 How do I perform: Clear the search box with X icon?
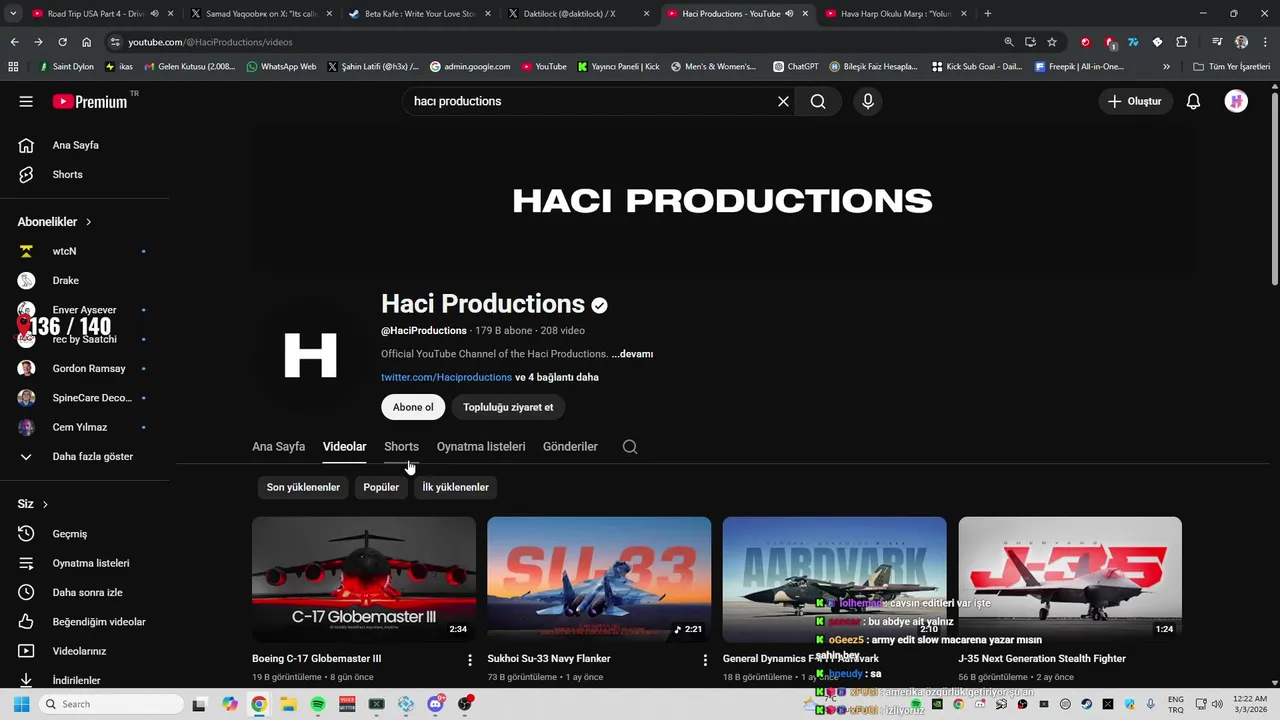click(783, 101)
